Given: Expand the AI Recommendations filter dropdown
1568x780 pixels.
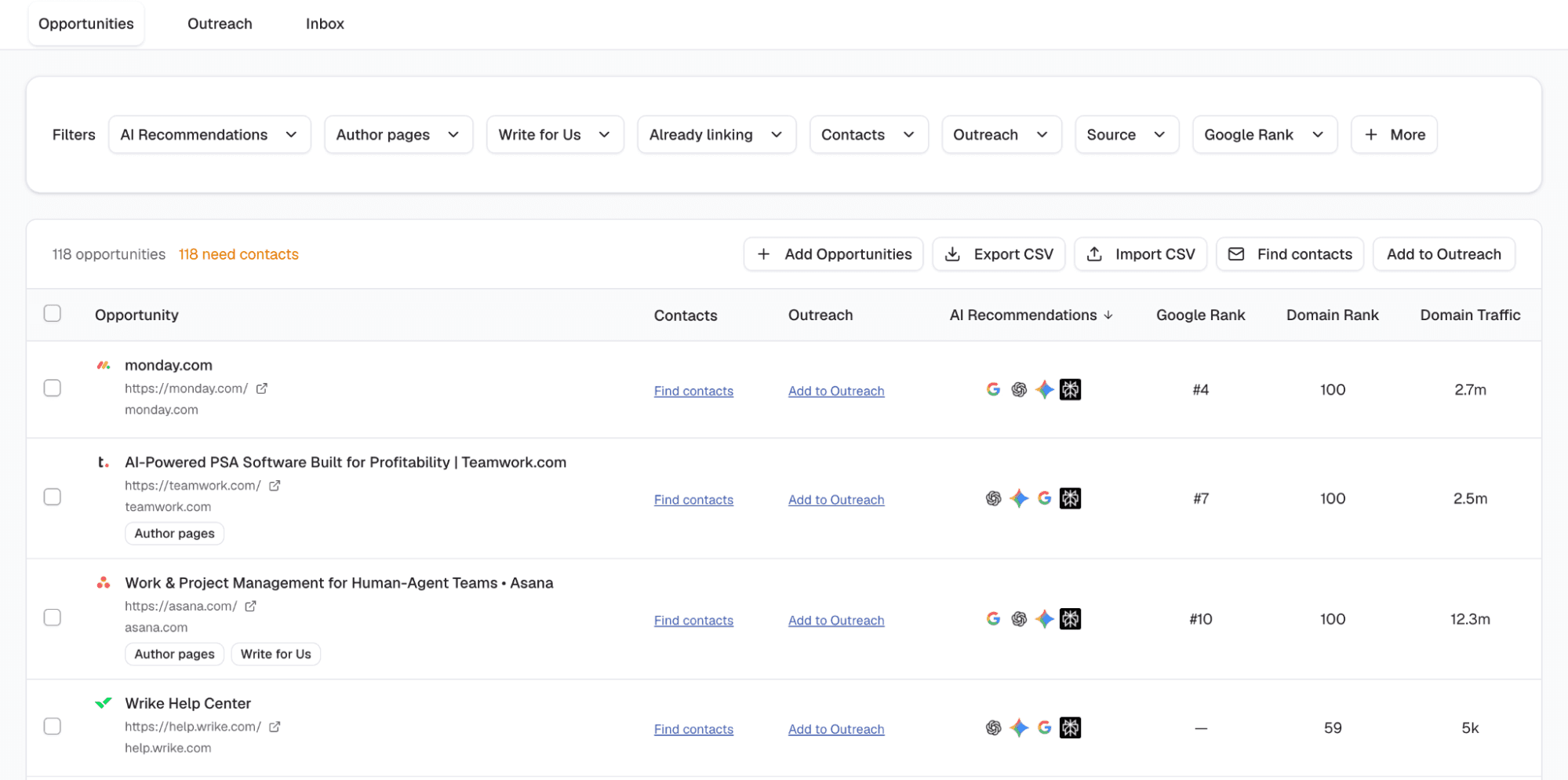Looking at the screenshot, I should [209, 135].
